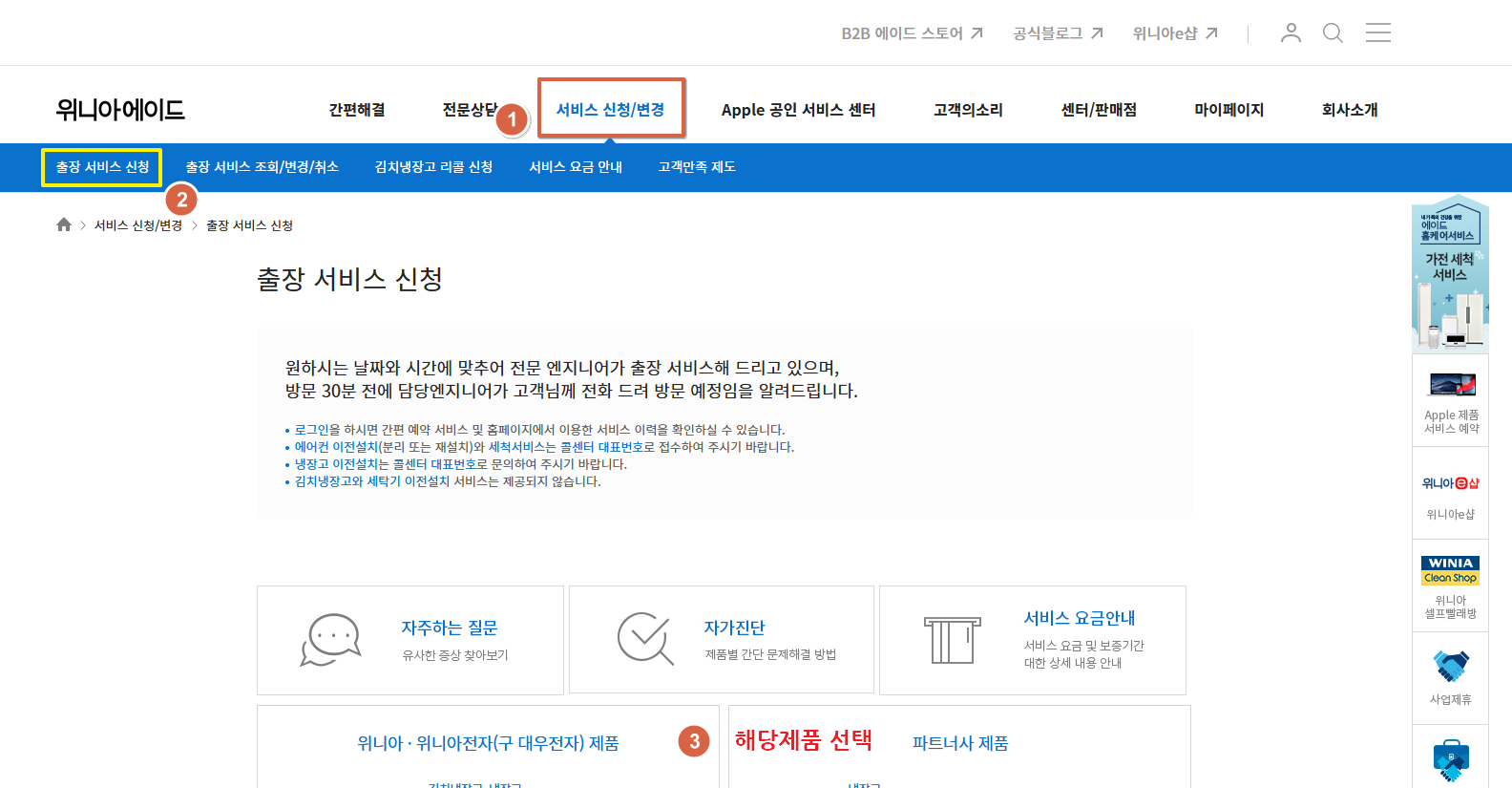Open the hamburger menu icon

point(1377,32)
